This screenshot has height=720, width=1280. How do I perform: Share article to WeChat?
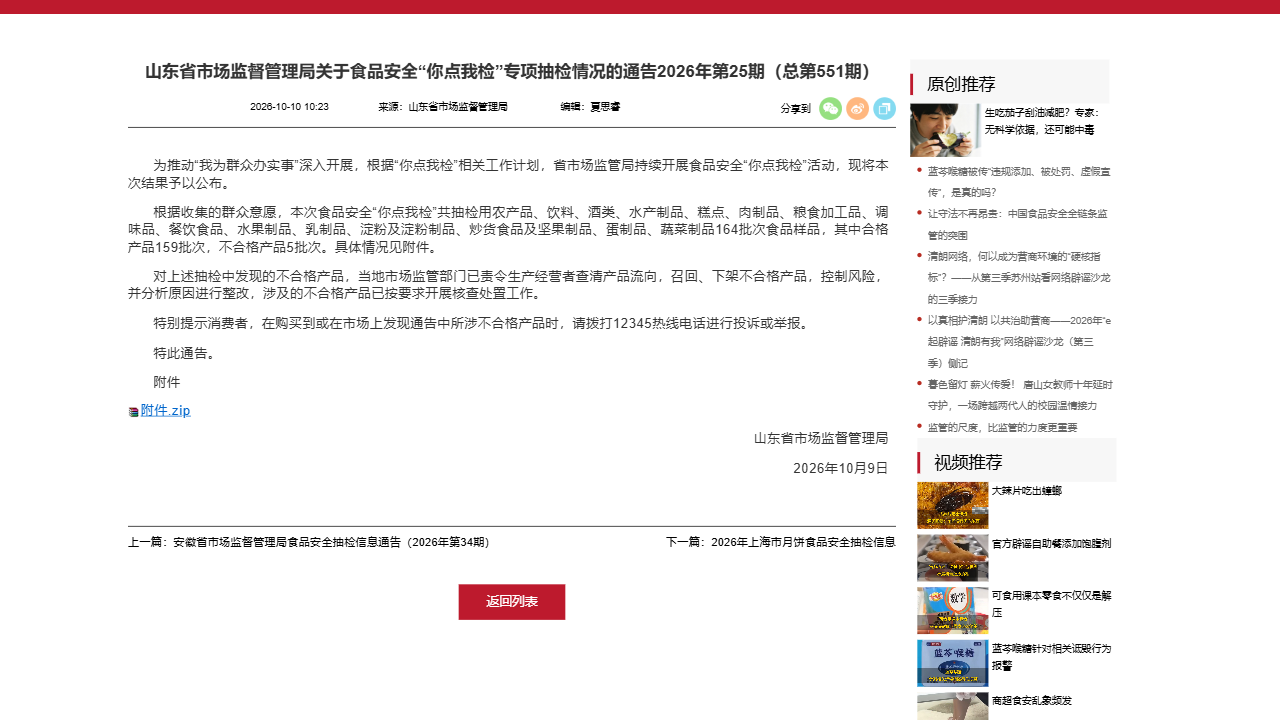coord(830,108)
